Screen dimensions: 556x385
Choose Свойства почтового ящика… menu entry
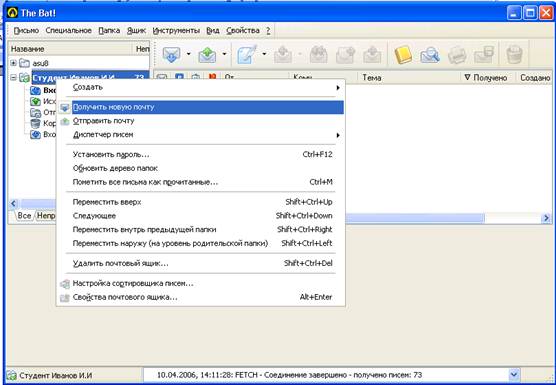[x=201, y=297]
